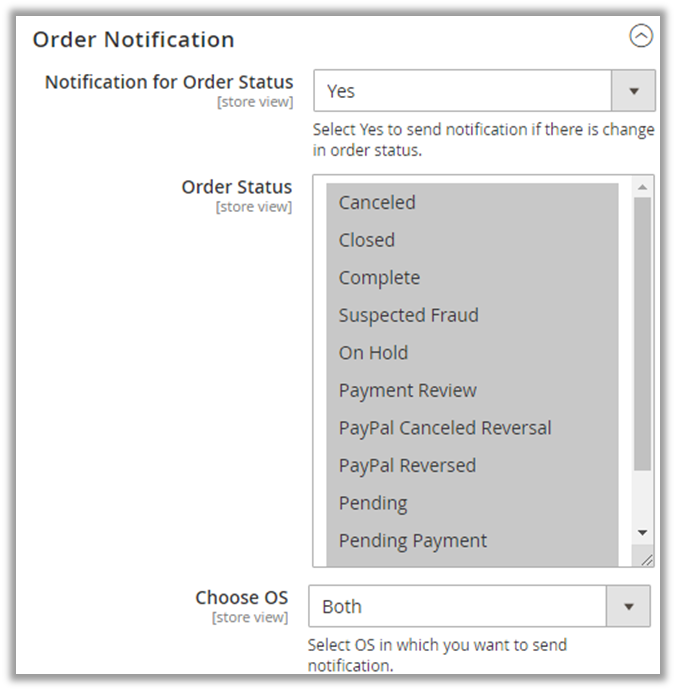This screenshot has height=690, width=676.
Task: Select Pending status option
Action: tap(373, 503)
